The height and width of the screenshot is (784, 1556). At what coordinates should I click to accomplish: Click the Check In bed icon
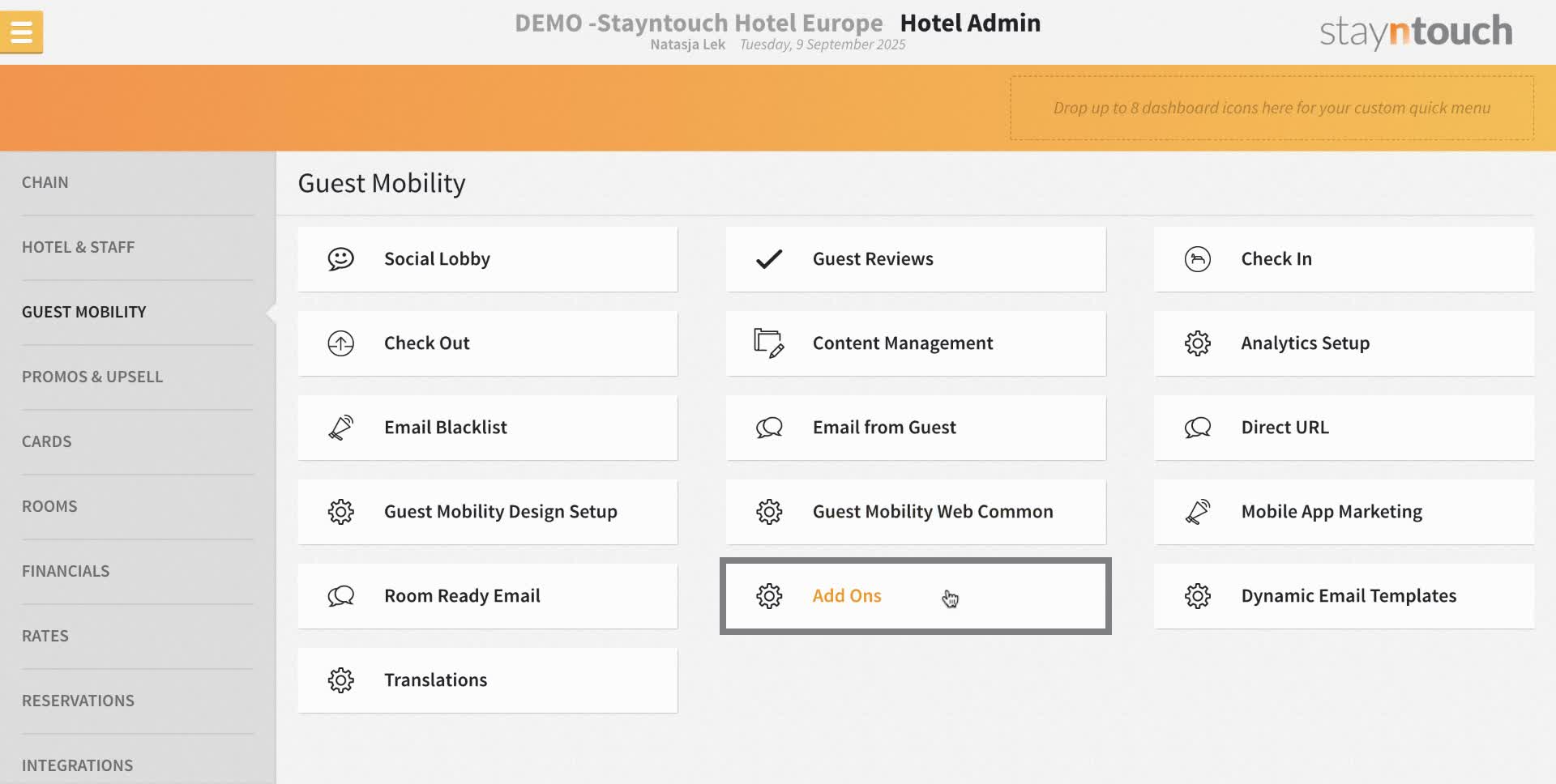pyautogui.click(x=1197, y=258)
